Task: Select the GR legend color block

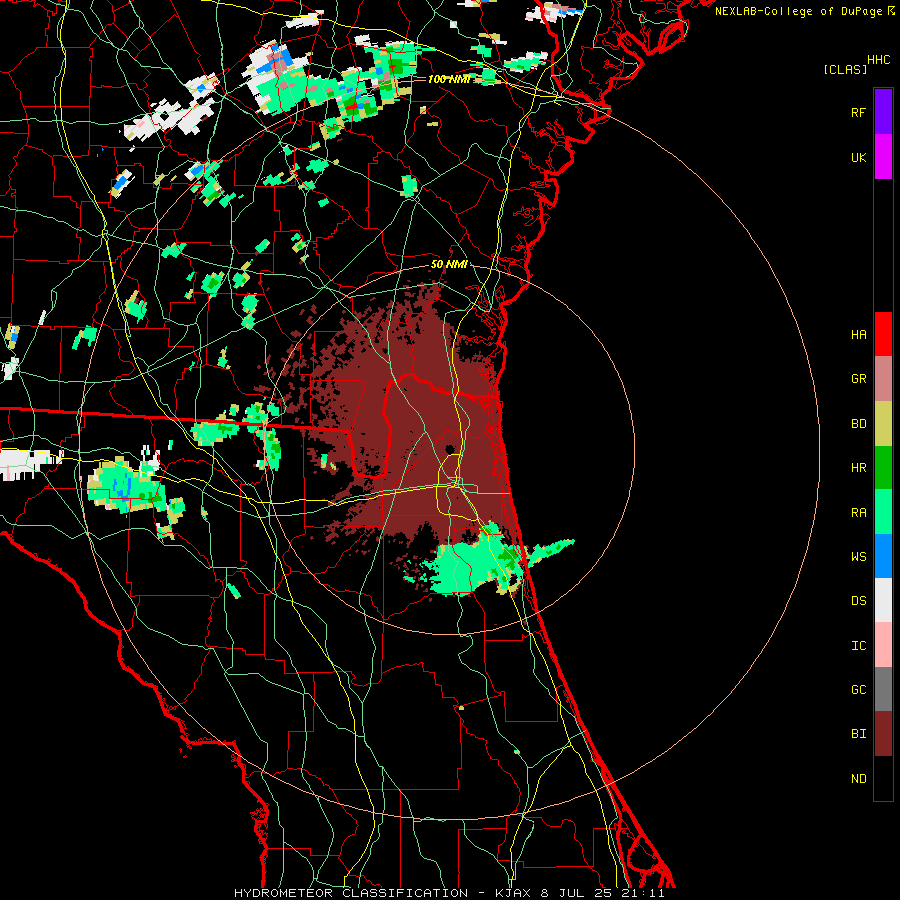Action: point(883,379)
